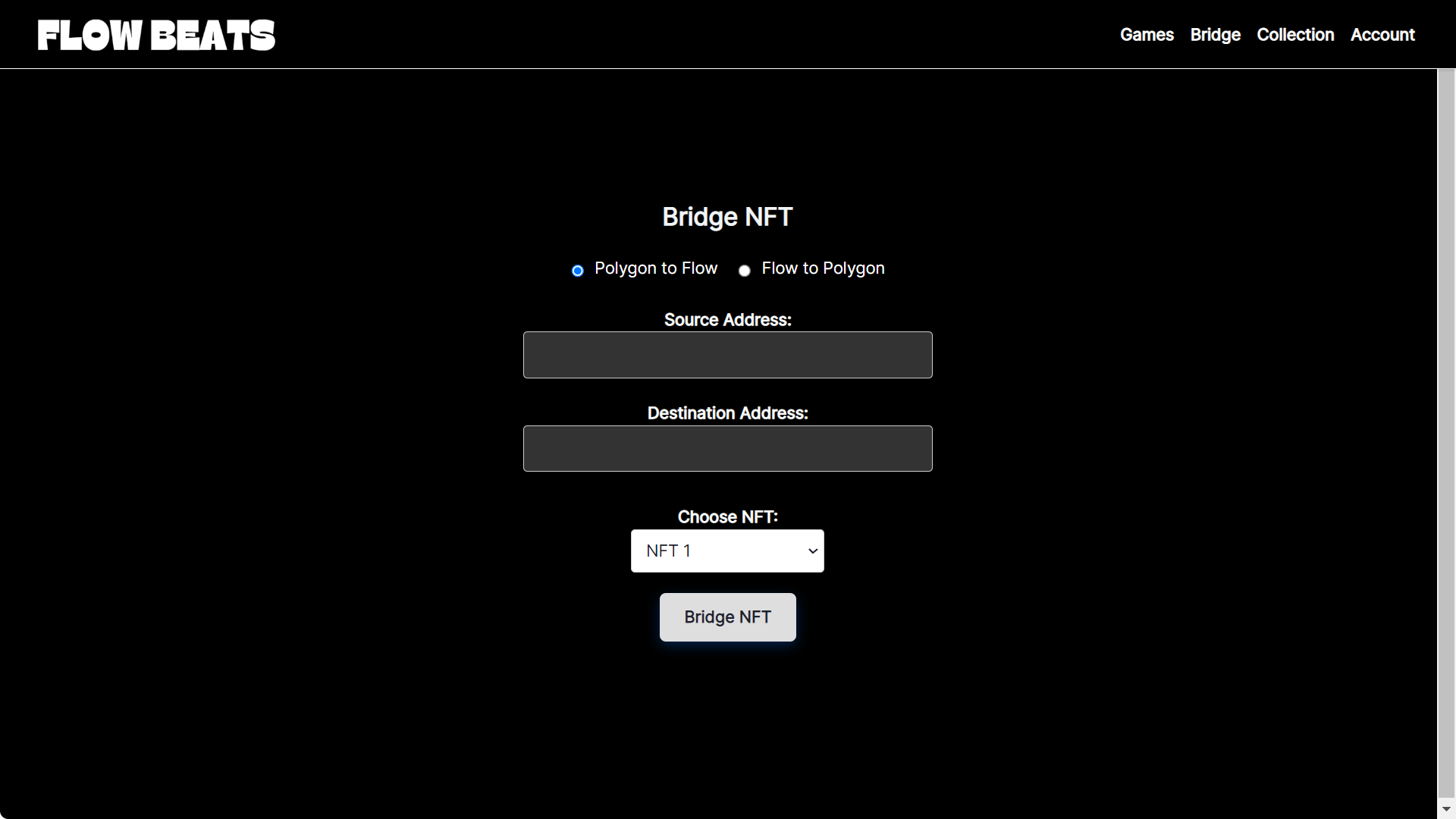
Task: Click the Choose NFT label
Action: [727, 517]
